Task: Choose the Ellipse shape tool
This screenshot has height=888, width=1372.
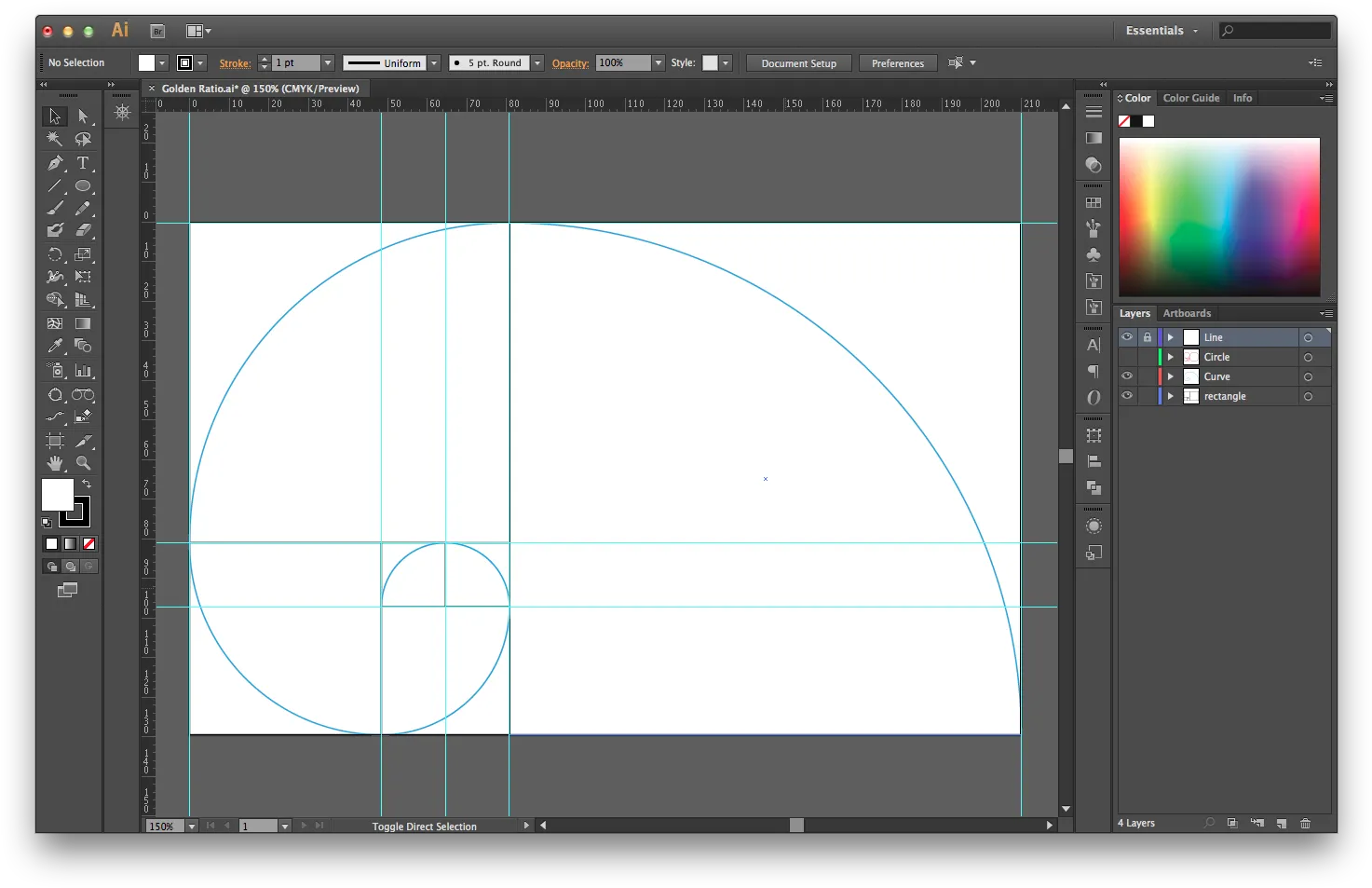Action: coord(83,186)
